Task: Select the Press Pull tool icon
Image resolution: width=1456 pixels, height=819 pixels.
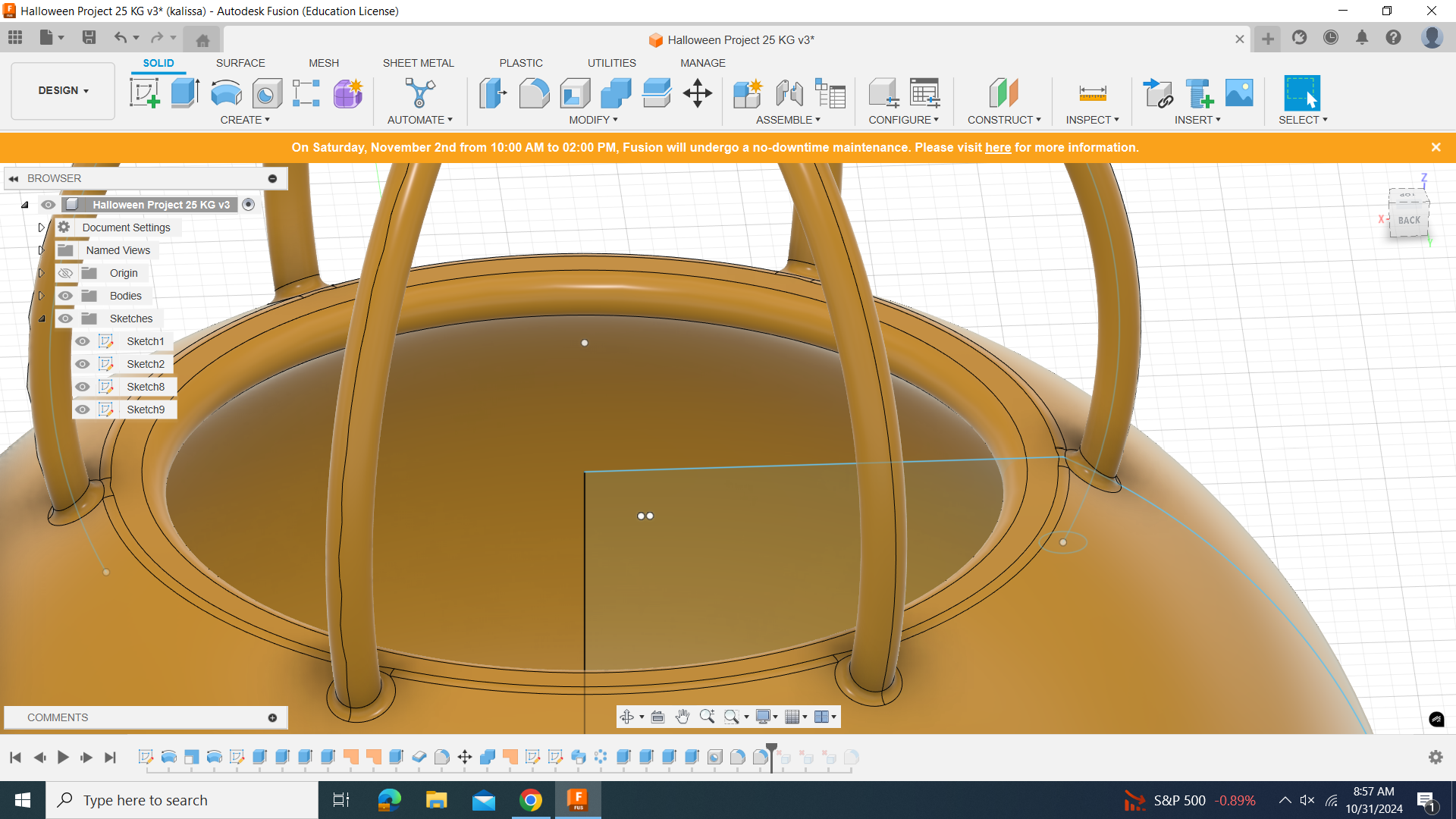Action: pos(493,93)
